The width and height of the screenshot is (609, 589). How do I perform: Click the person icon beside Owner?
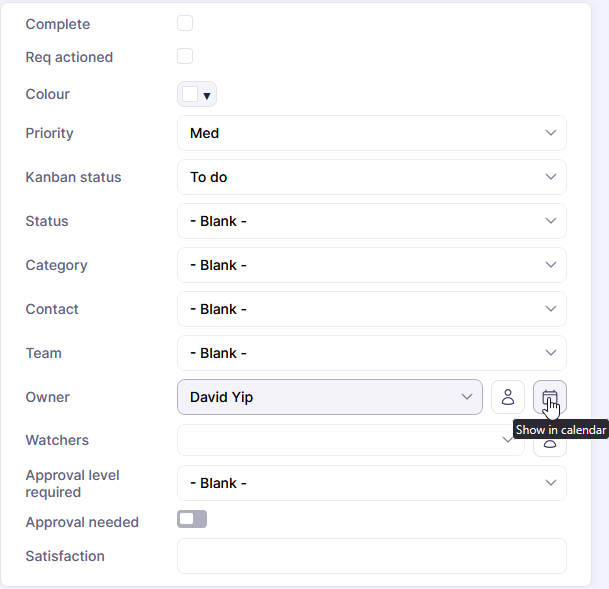tap(508, 397)
